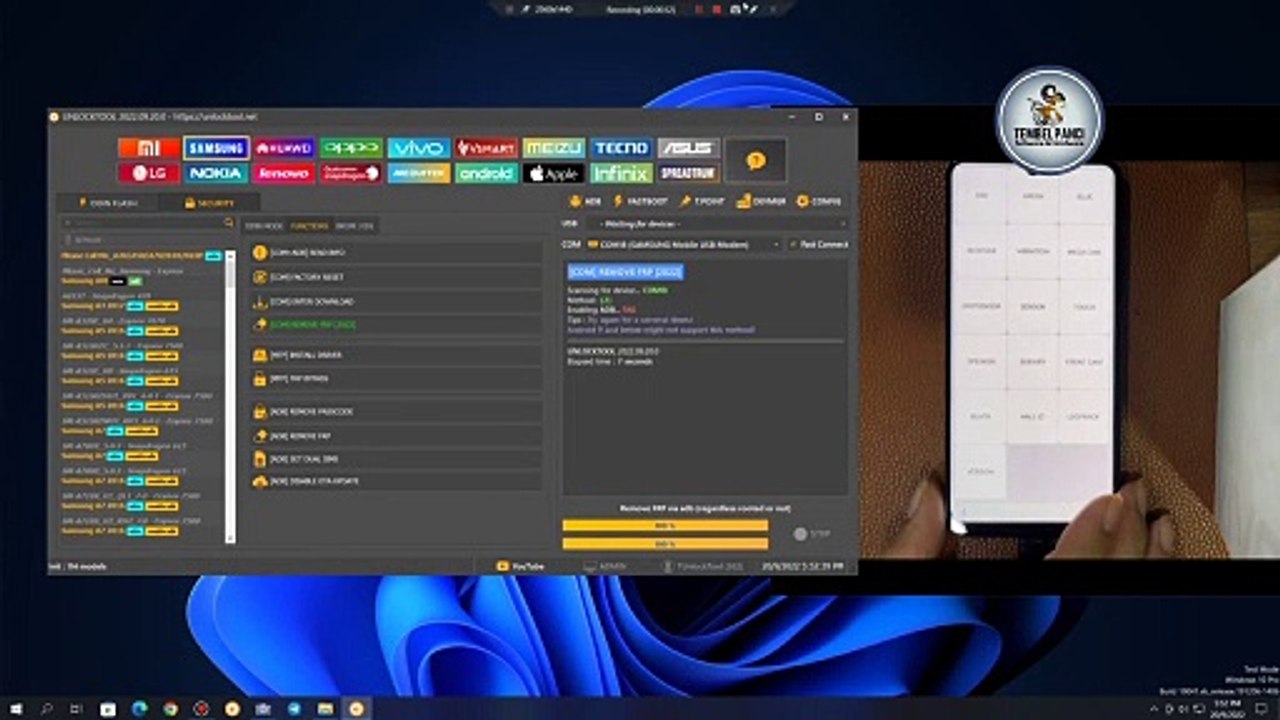
Task: Run [COM] REMOVE FRP [2022] function
Action: [396, 325]
